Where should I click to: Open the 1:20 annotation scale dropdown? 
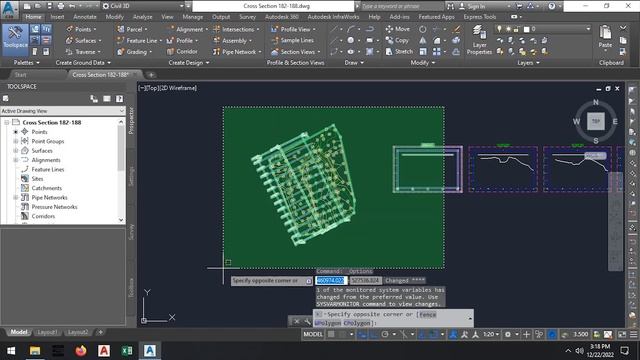coord(491,334)
